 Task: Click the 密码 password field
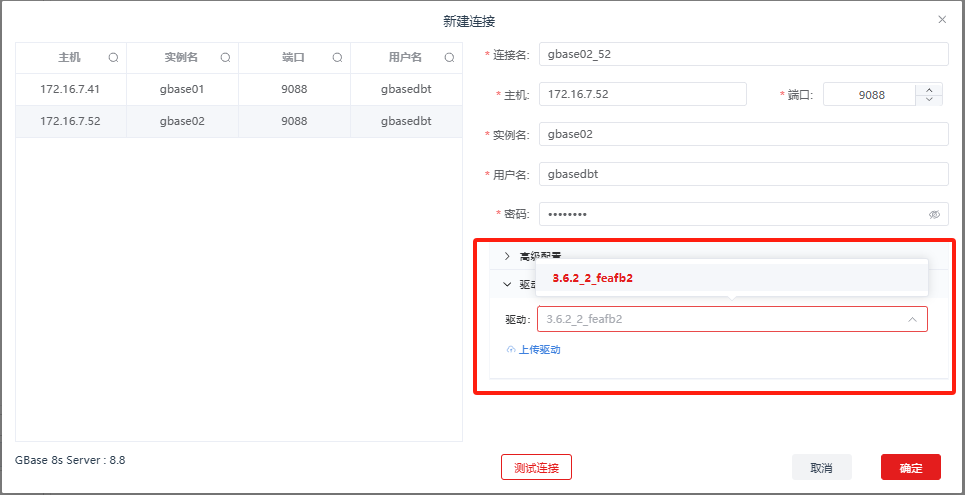(730, 214)
